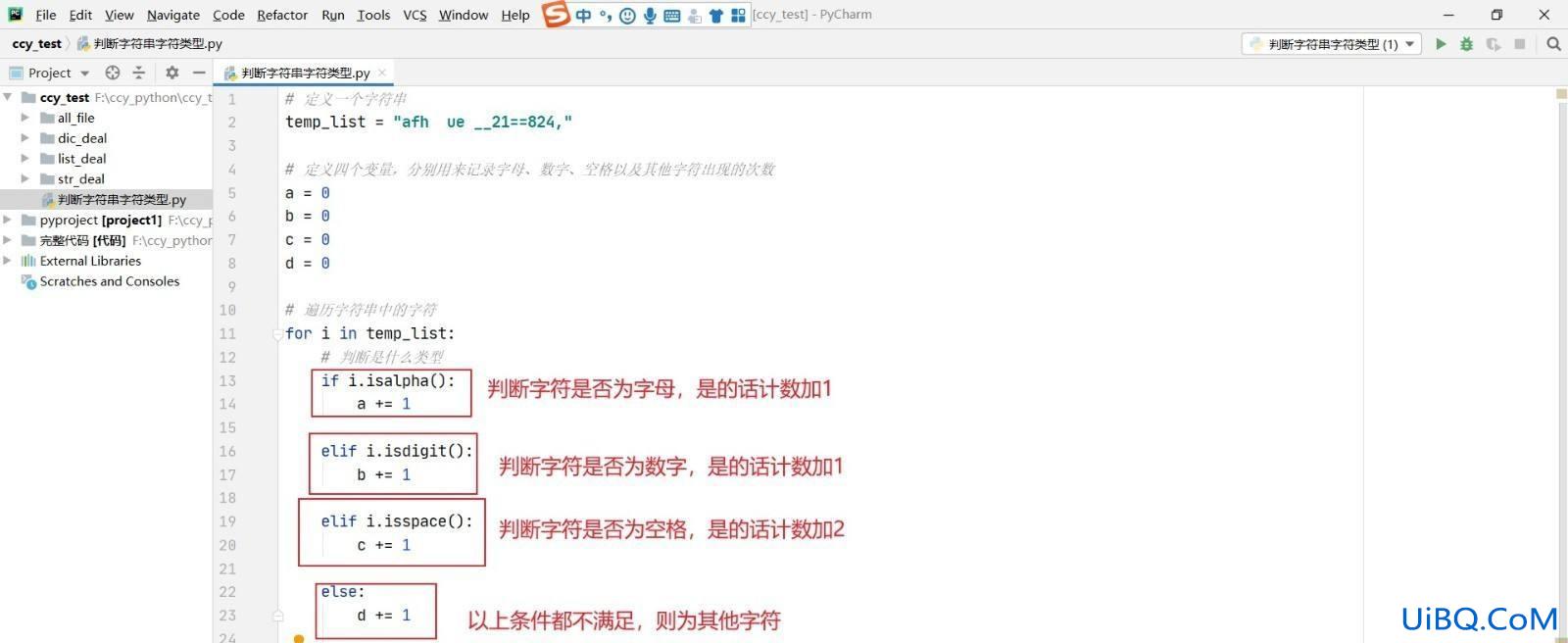Viewport: 1568px width, 643px height.
Task: Expand the all_file folder
Action: [25, 118]
